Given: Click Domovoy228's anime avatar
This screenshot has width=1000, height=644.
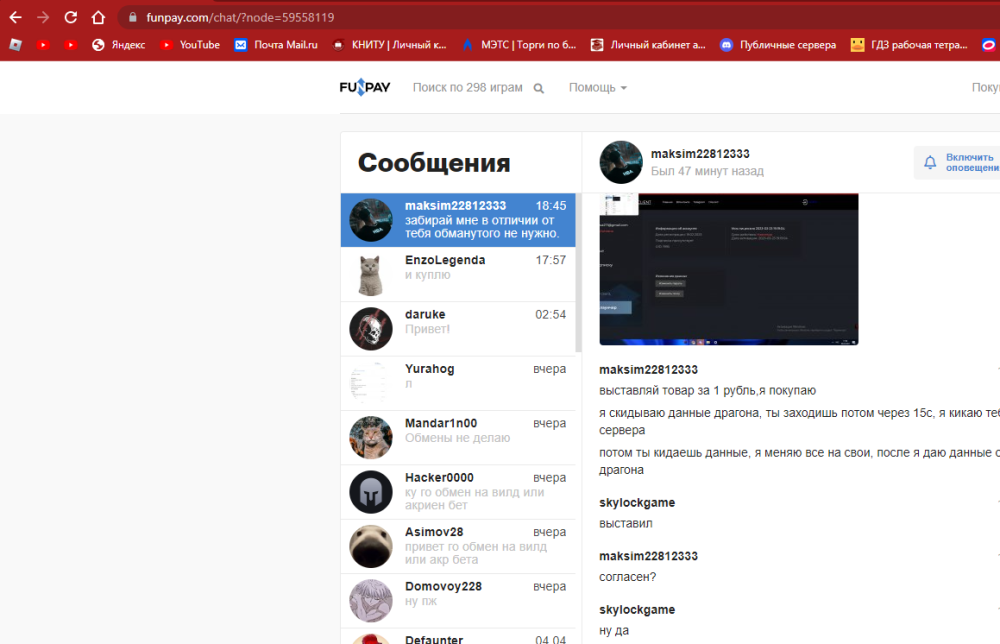Looking at the screenshot, I should [371, 601].
